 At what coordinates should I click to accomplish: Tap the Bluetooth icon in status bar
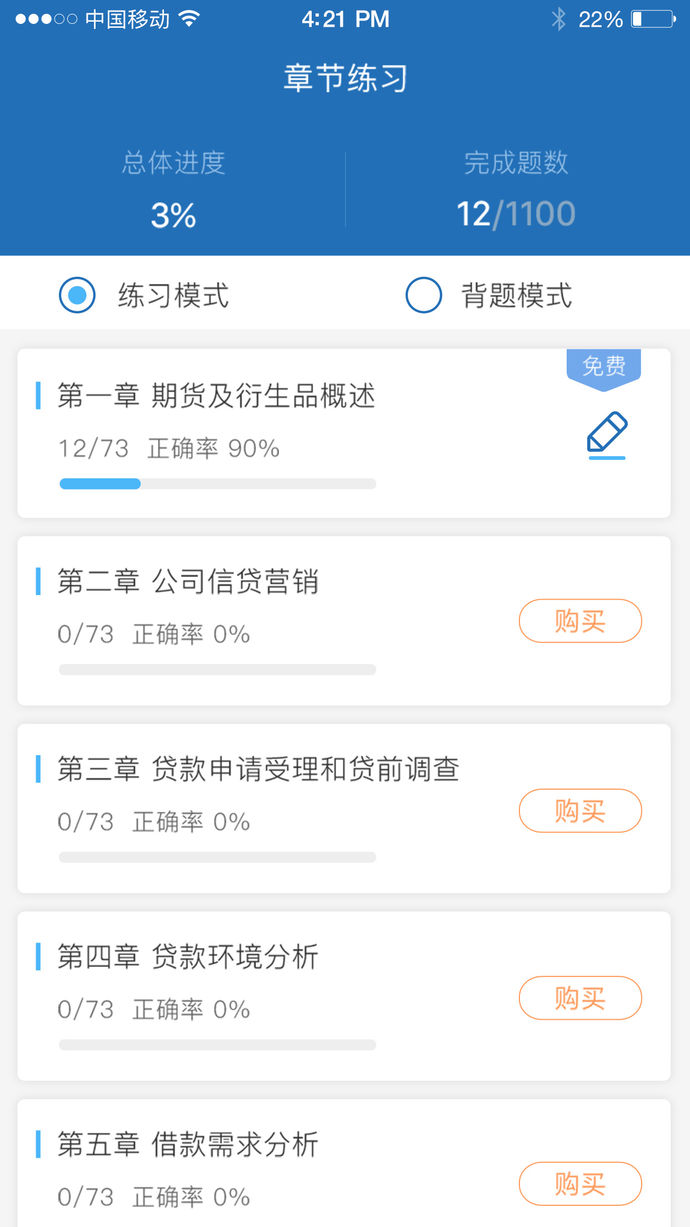(x=558, y=19)
